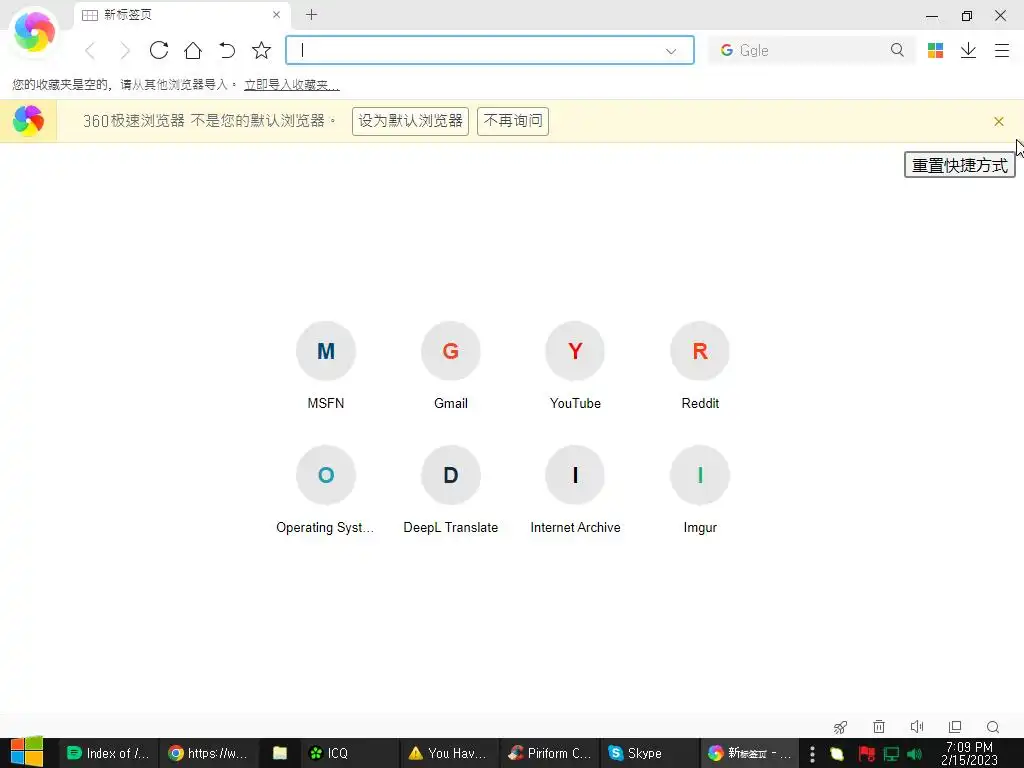1024x768 pixels.
Task: Click the red flag tray icon
Action: pos(866,754)
